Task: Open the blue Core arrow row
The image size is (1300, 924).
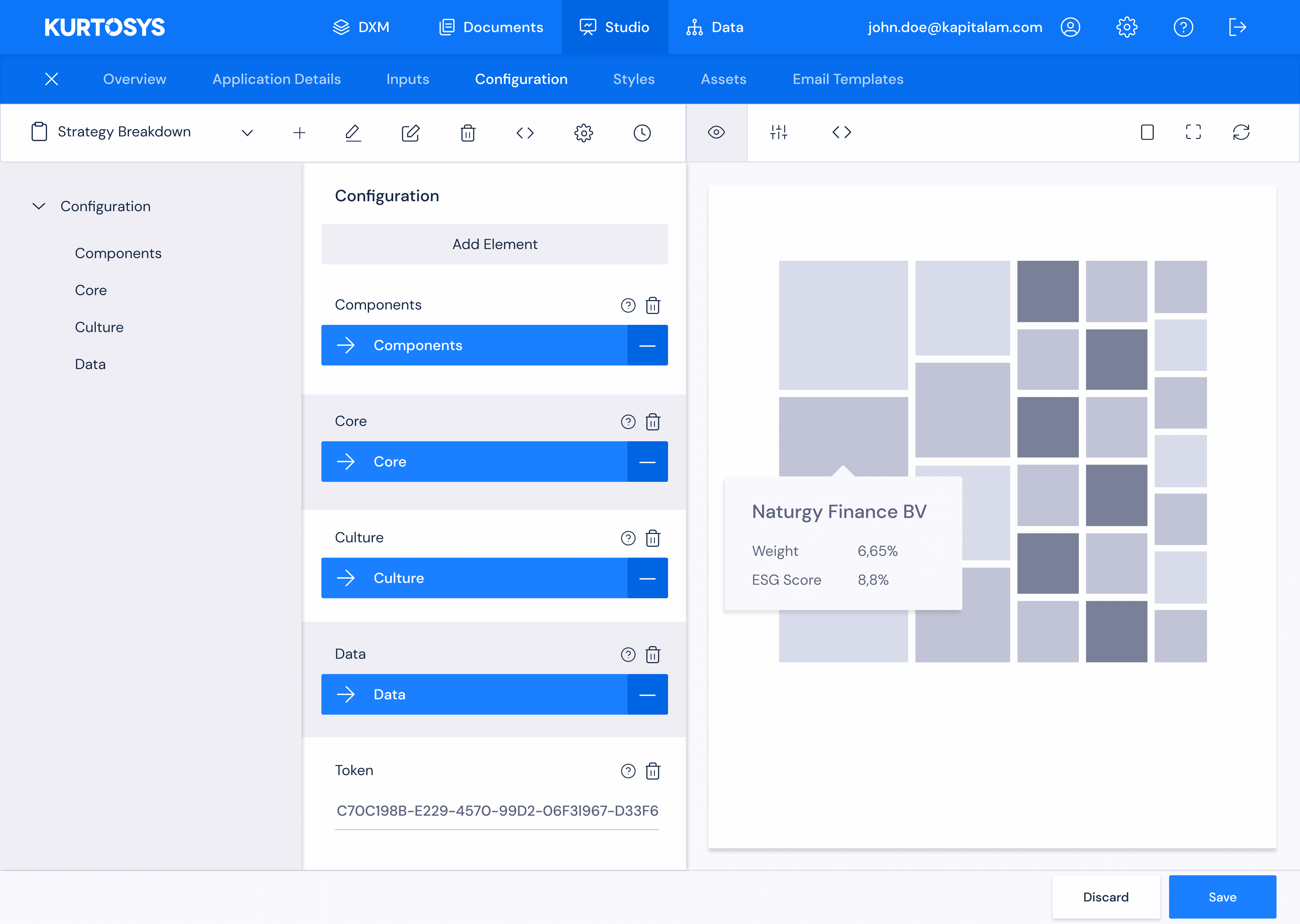Action: pos(474,461)
